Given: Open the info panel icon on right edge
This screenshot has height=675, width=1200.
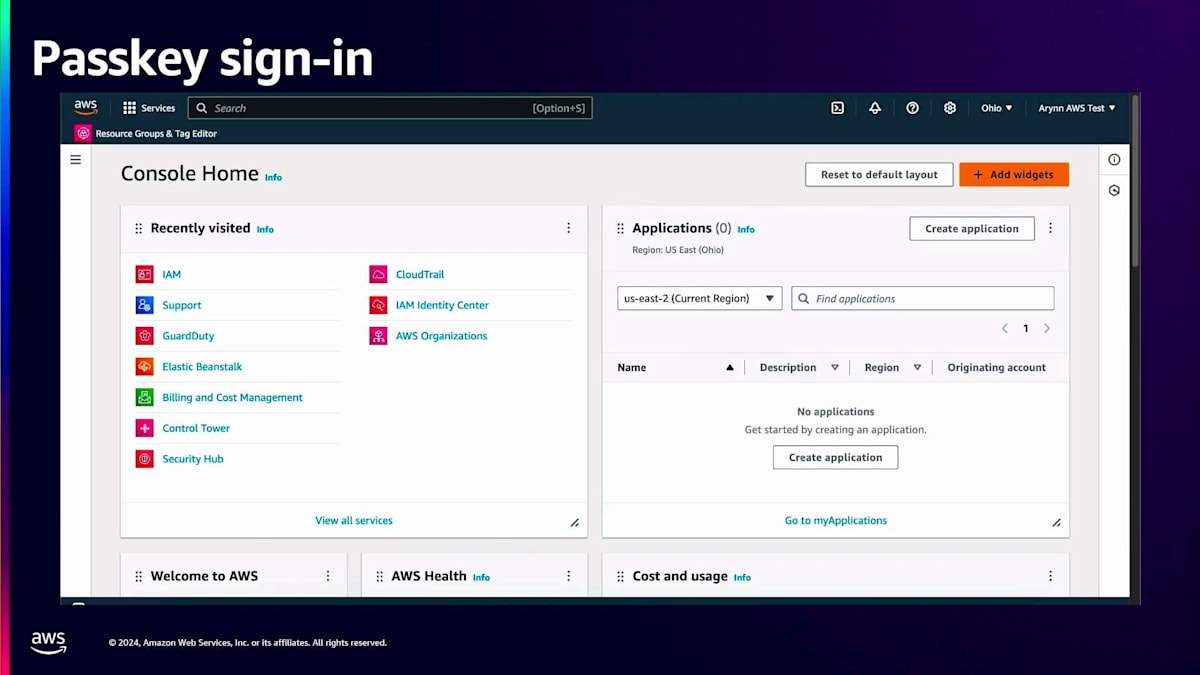Looking at the screenshot, I should (x=1114, y=159).
